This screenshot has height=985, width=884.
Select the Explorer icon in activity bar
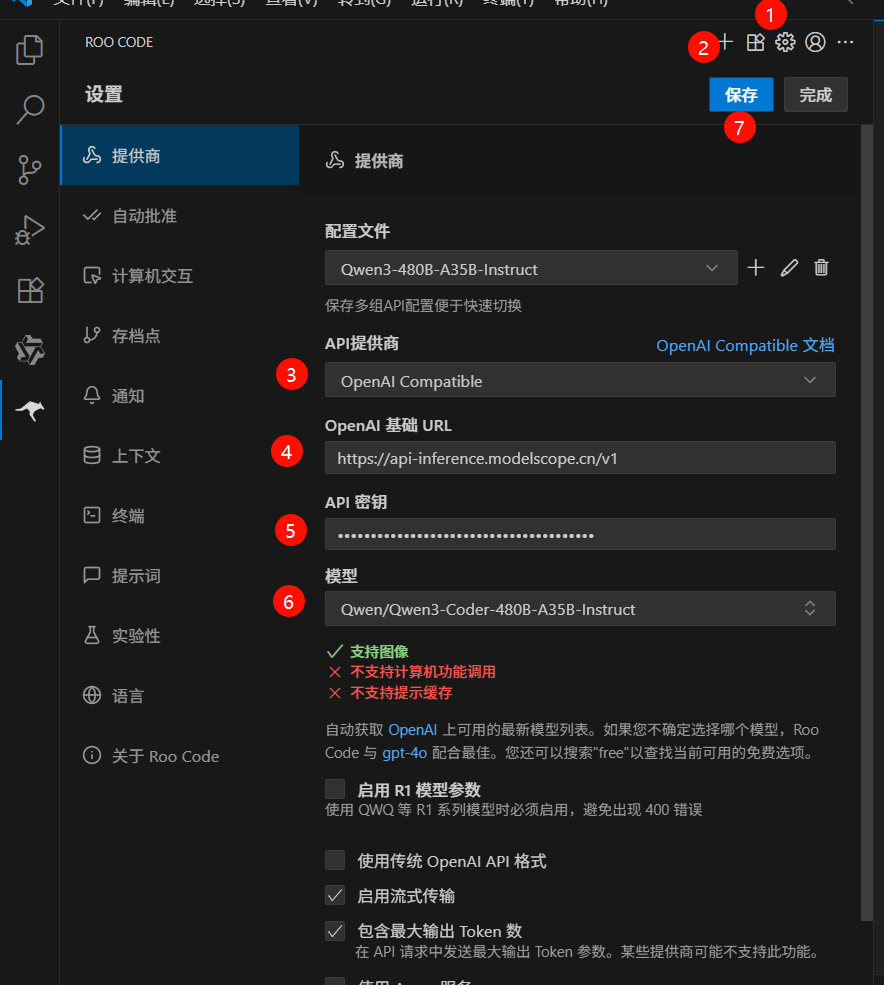29,49
